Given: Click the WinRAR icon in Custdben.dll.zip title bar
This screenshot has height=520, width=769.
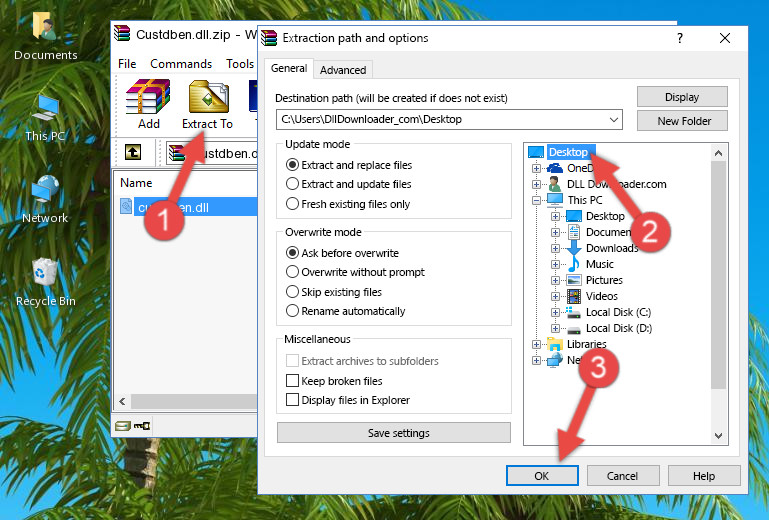Looking at the screenshot, I should [123, 34].
